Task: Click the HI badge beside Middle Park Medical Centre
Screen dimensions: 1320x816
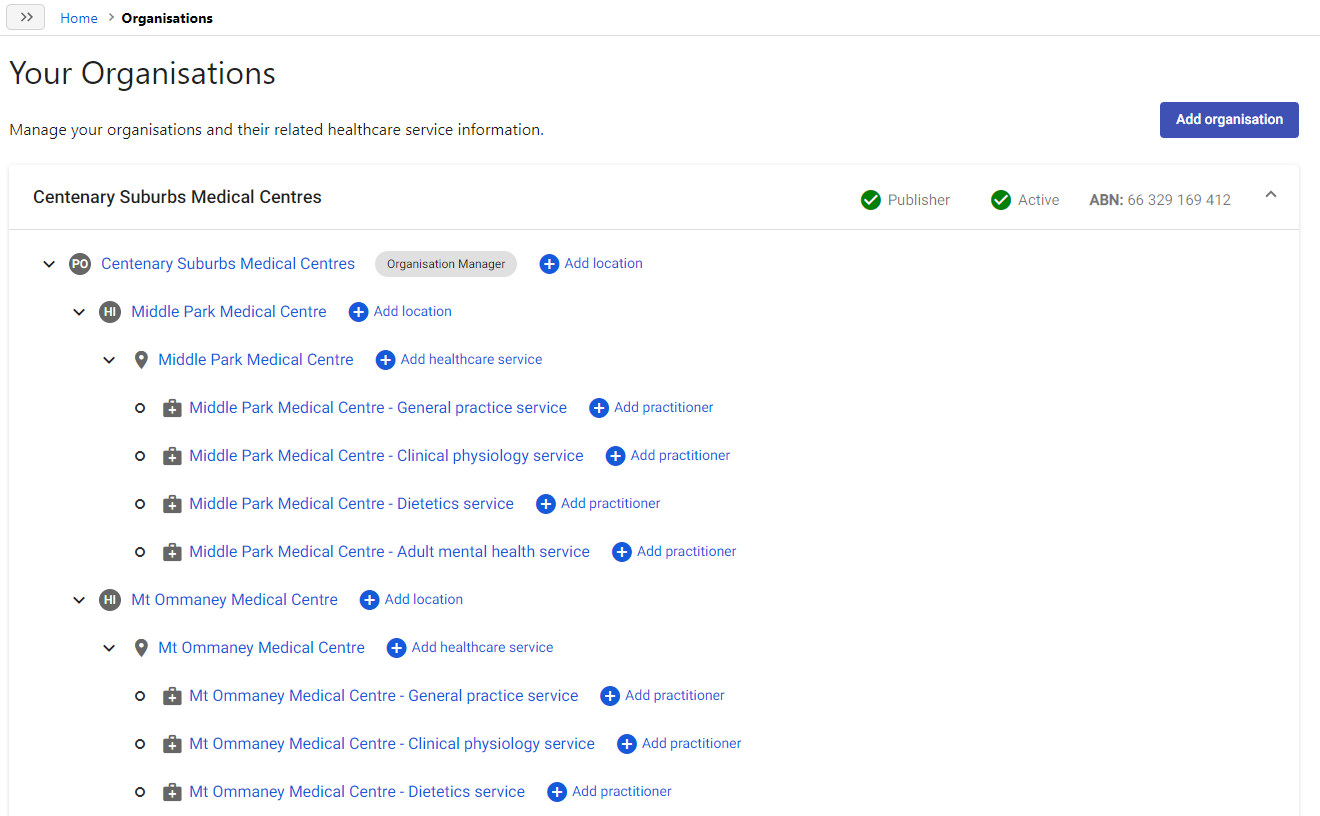Action: [110, 312]
